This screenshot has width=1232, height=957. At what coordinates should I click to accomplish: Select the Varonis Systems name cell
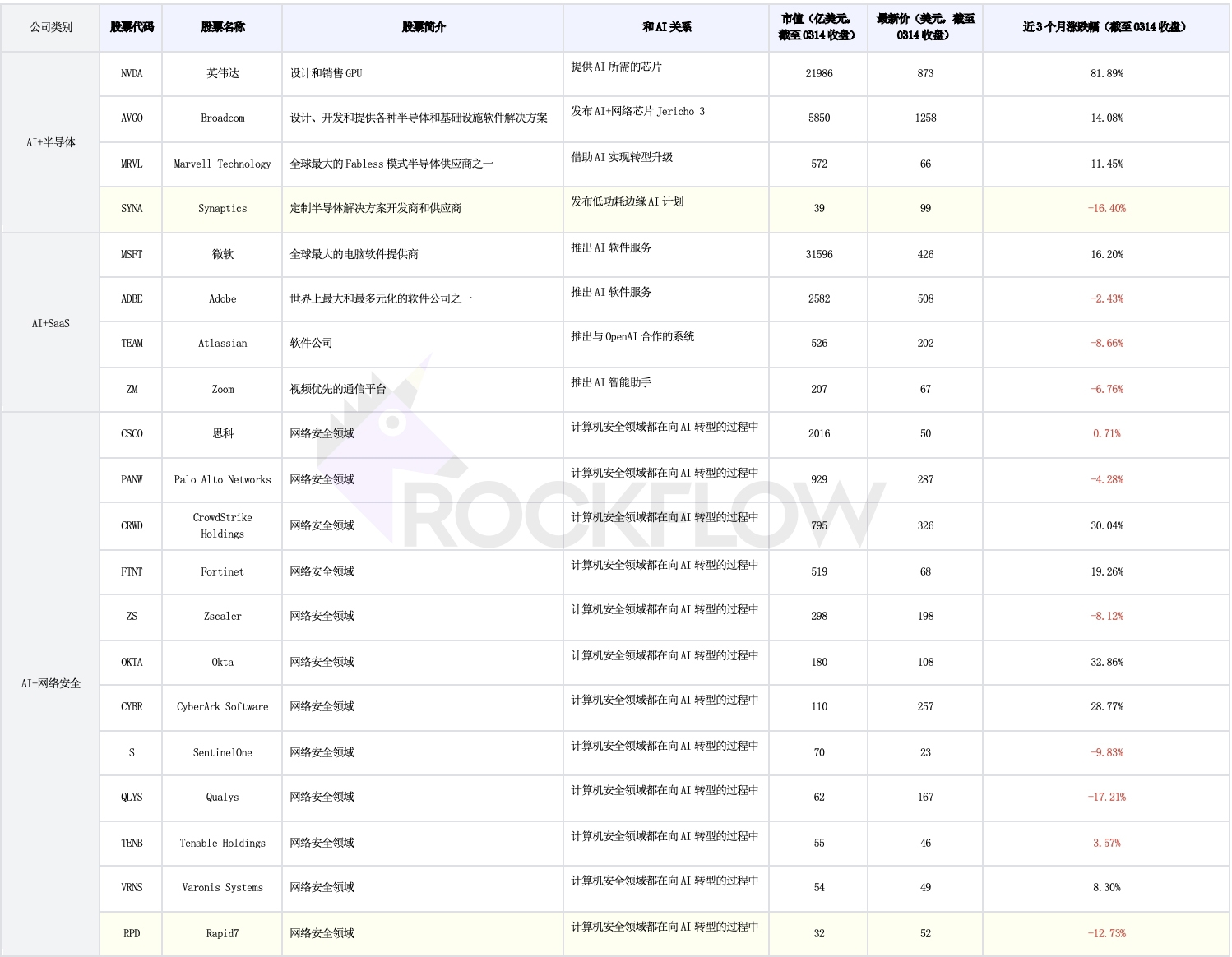(223, 888)
